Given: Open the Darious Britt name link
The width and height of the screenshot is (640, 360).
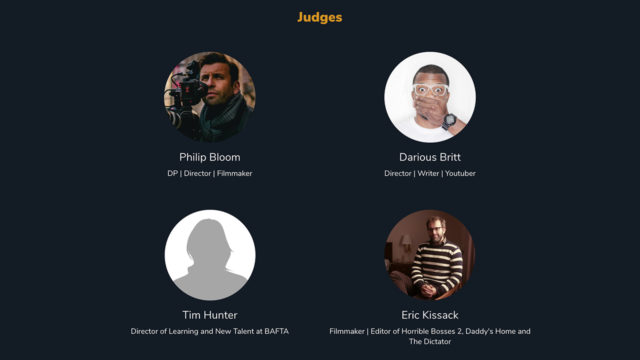Looking at the screenshot, I should point(430,157).
